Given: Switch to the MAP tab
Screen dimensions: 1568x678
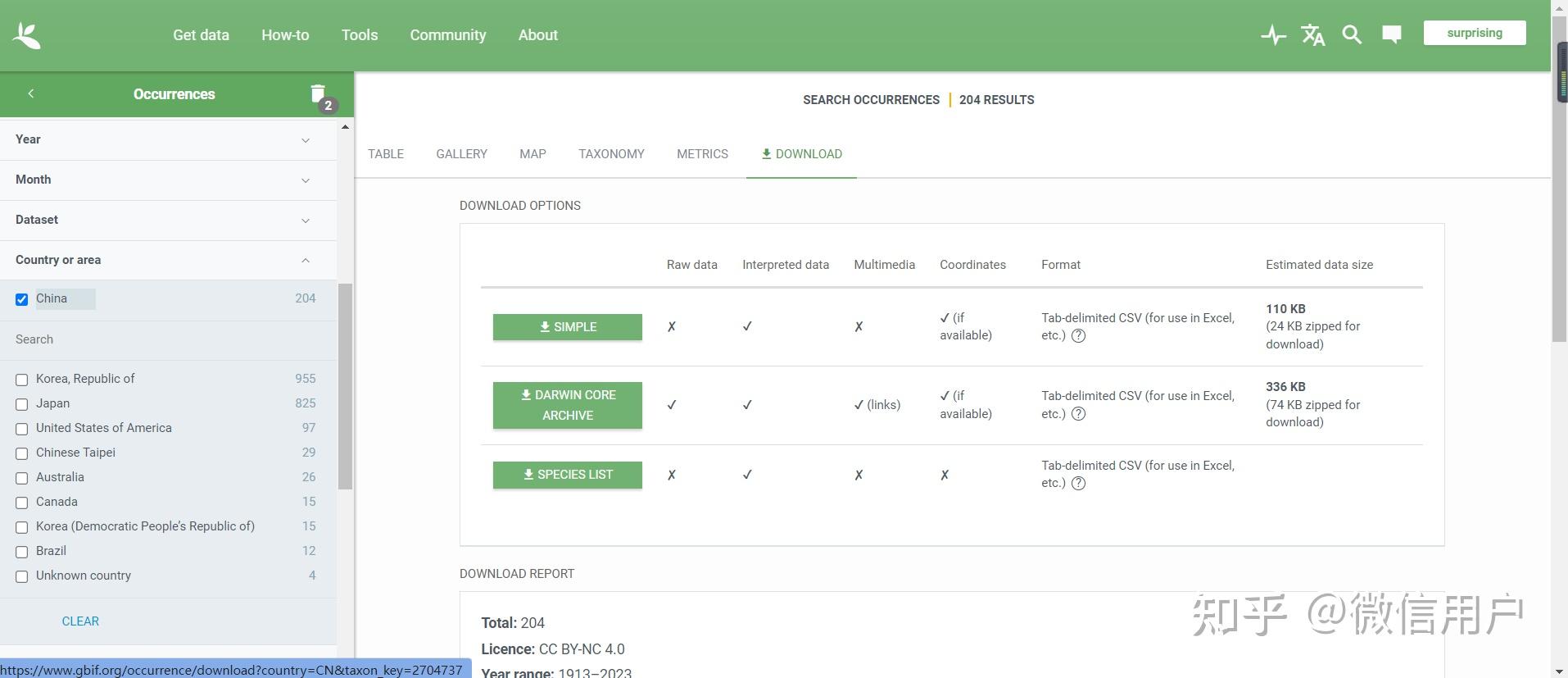Looking at the screenshot, I should coord(532,154).
